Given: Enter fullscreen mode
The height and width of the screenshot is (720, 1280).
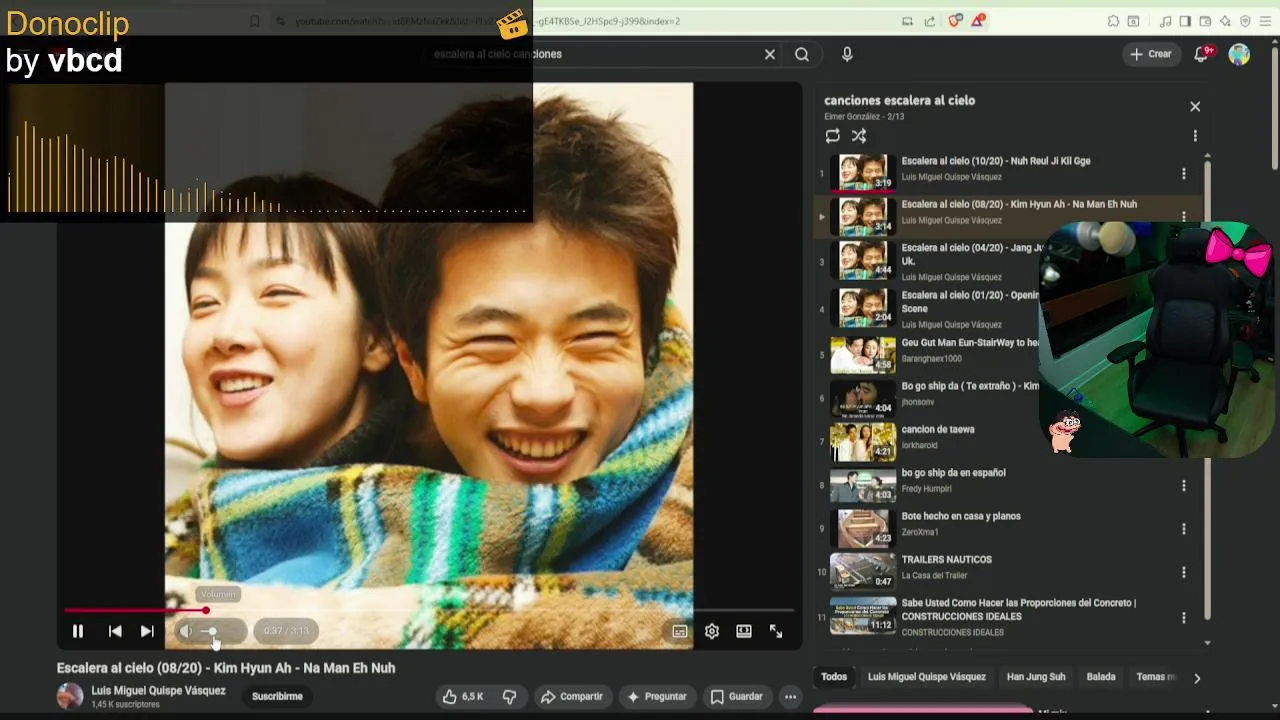Looking at the screenshot, I should point(776,631).
